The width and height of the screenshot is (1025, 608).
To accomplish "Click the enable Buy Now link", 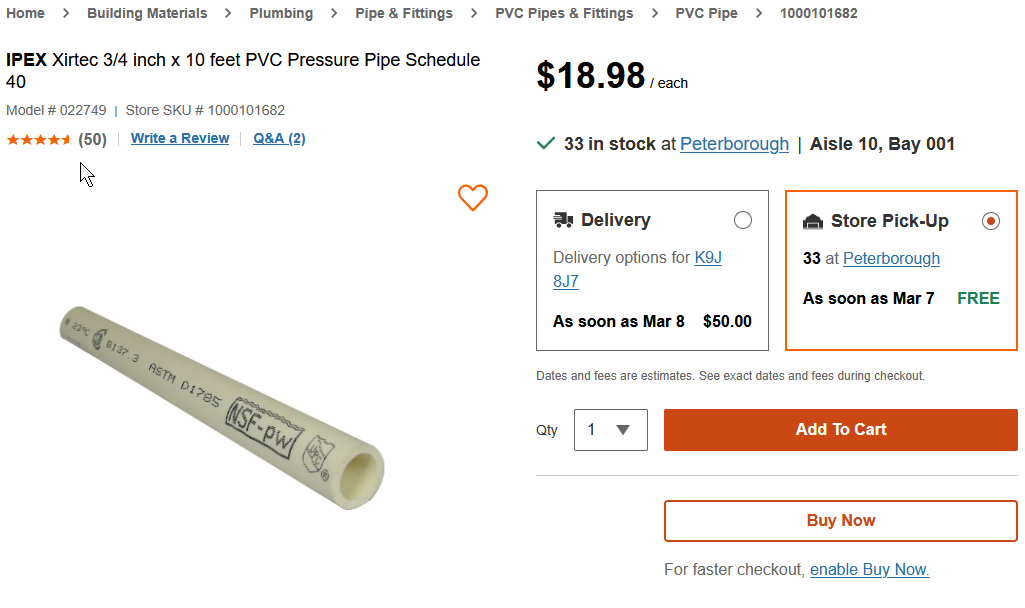I will click(x=869, y=570).
